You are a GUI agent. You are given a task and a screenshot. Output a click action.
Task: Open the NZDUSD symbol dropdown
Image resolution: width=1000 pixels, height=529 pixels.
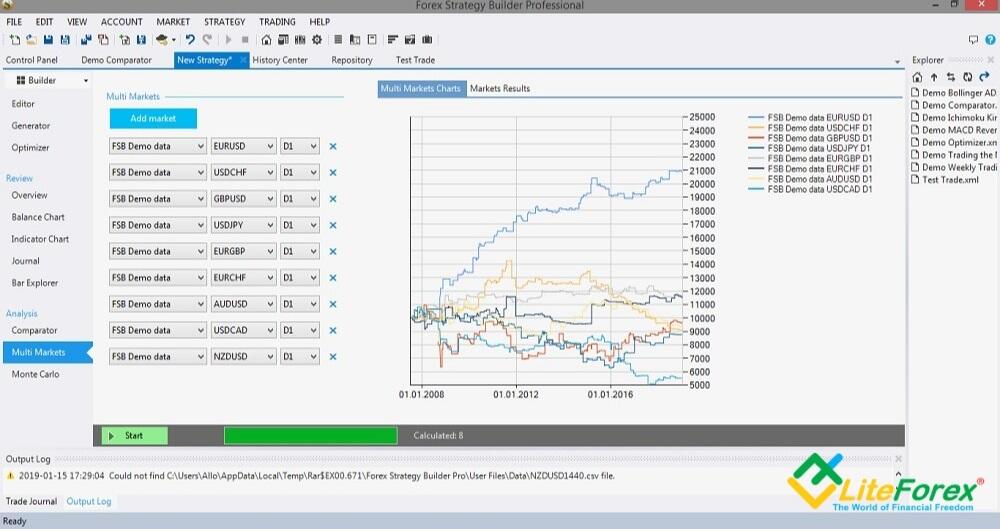pyautogui.click(x=244, y=357)
